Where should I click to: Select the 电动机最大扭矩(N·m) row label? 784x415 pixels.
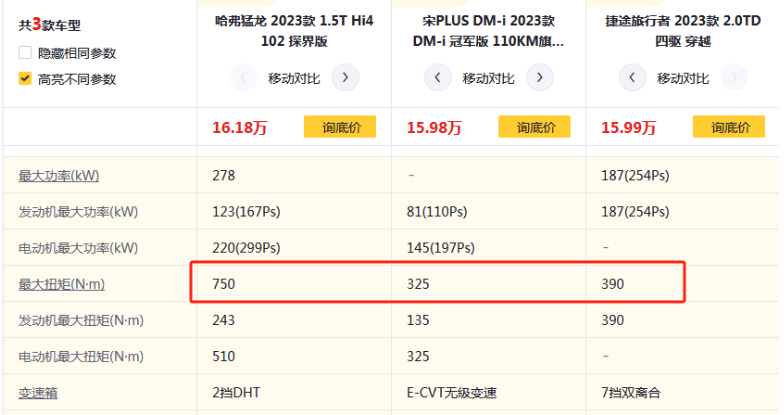(81, 356)
